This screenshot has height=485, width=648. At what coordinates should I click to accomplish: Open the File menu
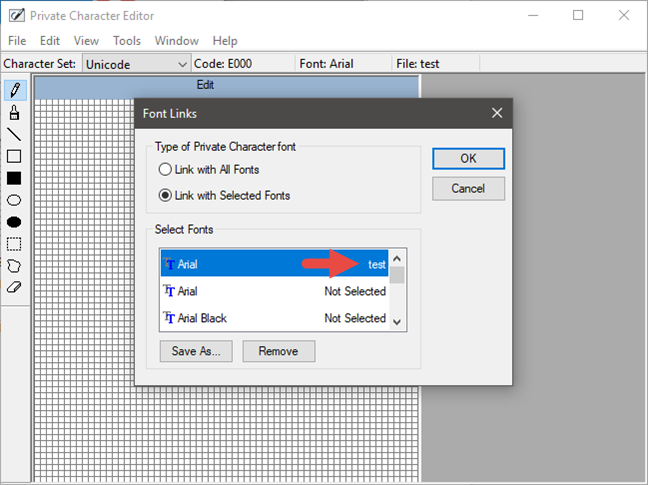click(17, 40)
